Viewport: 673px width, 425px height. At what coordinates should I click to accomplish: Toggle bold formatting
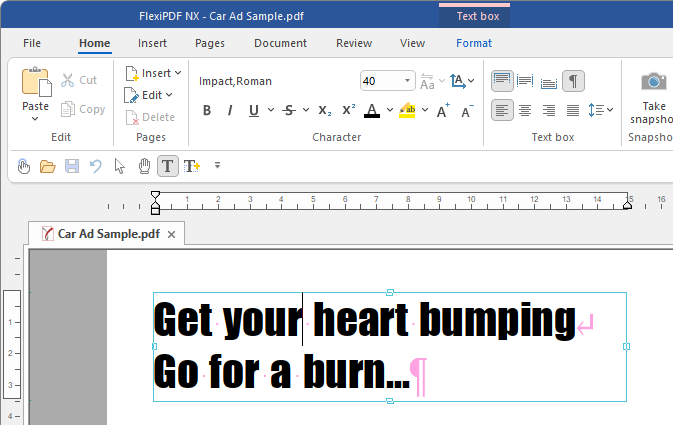[207, 110]
